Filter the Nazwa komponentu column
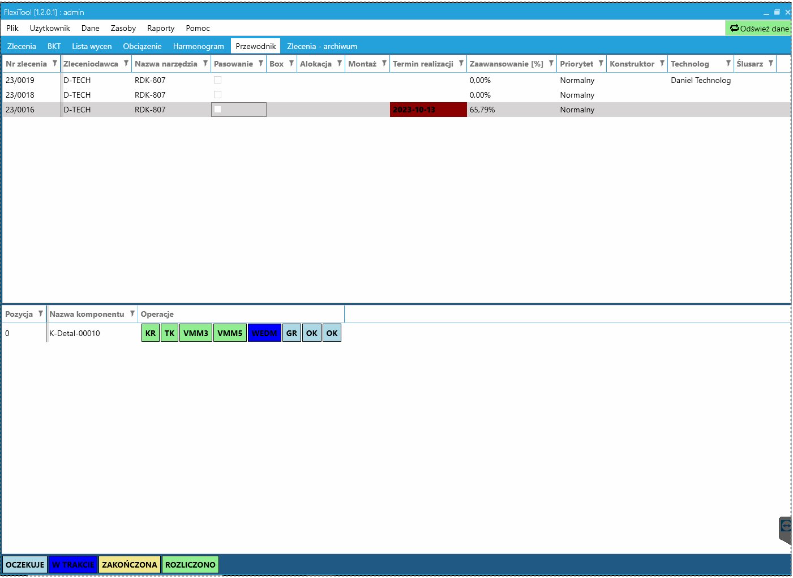 tap(131, 314)
